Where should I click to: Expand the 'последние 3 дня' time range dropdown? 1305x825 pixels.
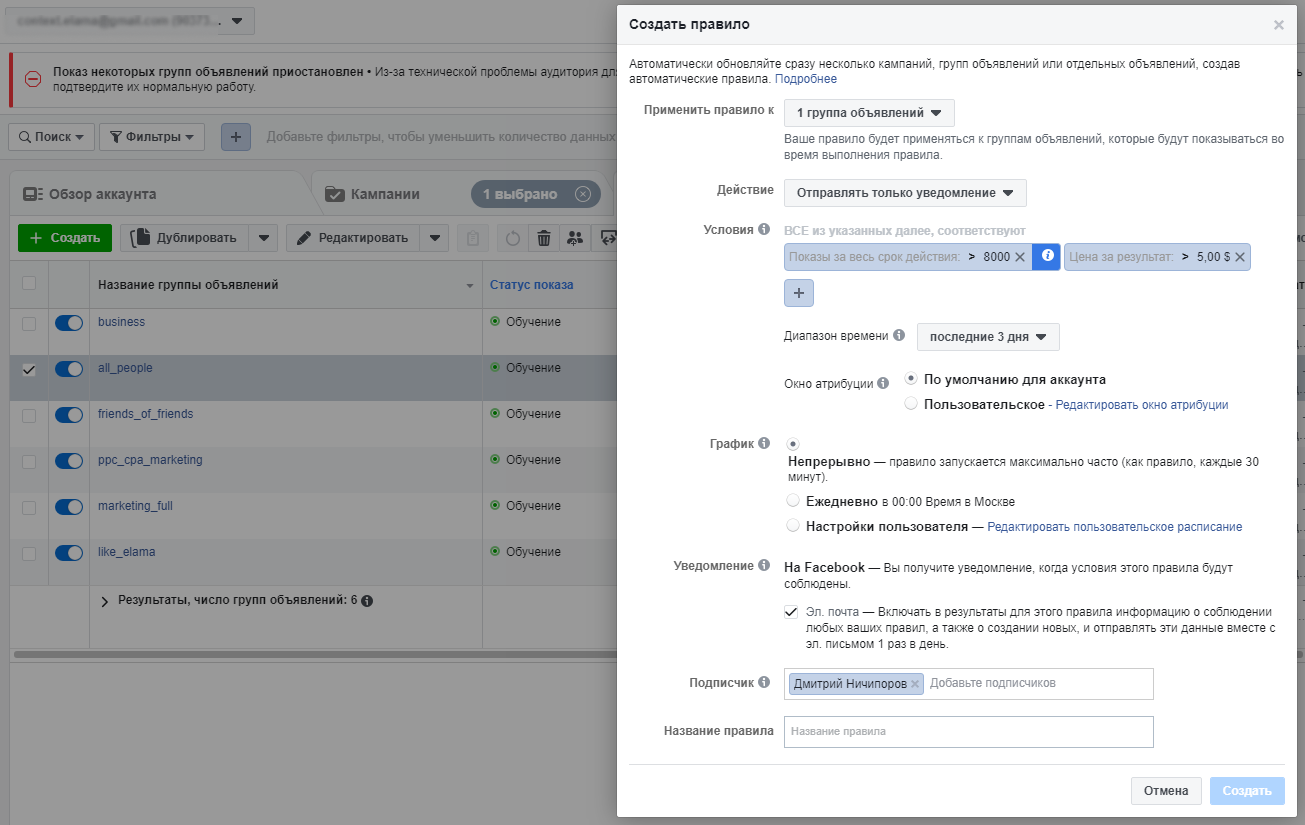(987, 337)
